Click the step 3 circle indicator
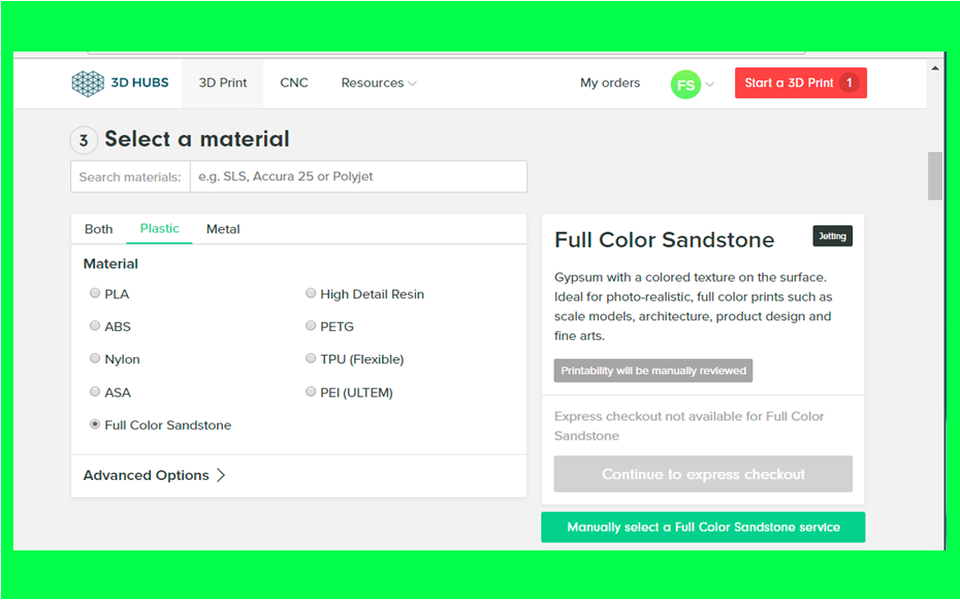 83,141
